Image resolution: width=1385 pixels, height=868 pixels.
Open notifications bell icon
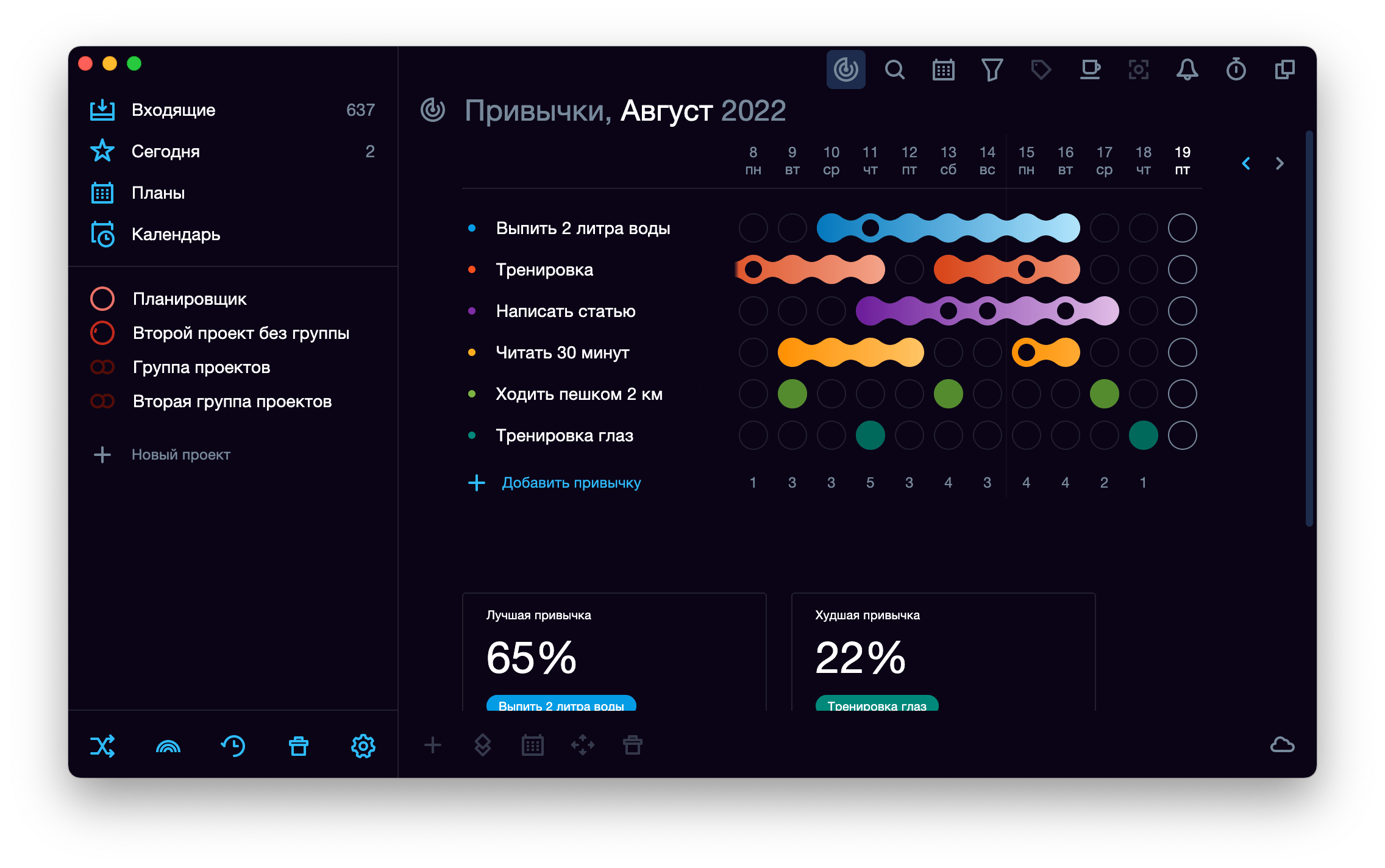[1187, 69]
